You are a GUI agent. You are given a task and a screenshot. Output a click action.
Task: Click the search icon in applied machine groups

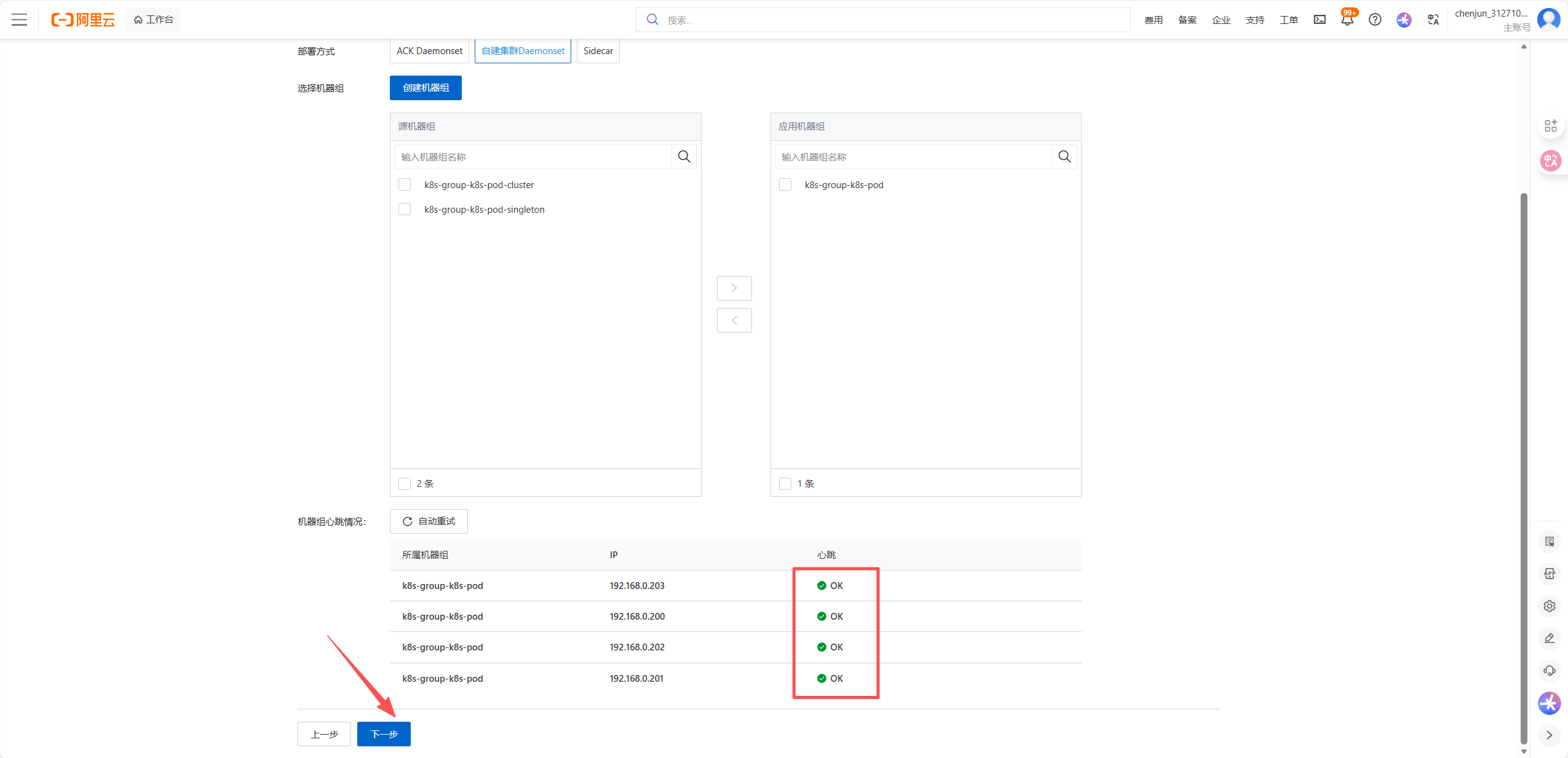[x=1064, y=157]
